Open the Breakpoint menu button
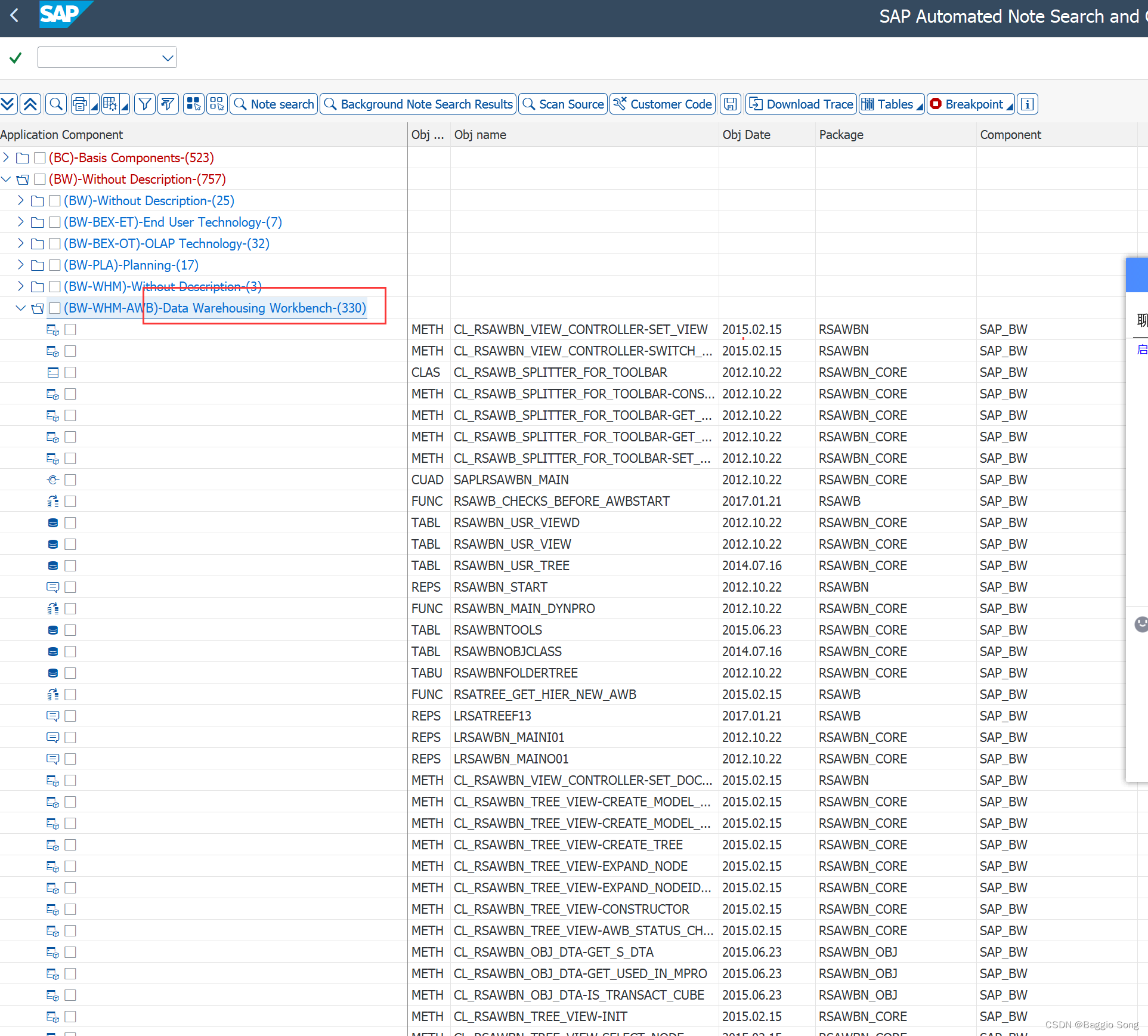Image resolution: width=1148 pixels, height=1036 pixels. [x=971, y=104]
